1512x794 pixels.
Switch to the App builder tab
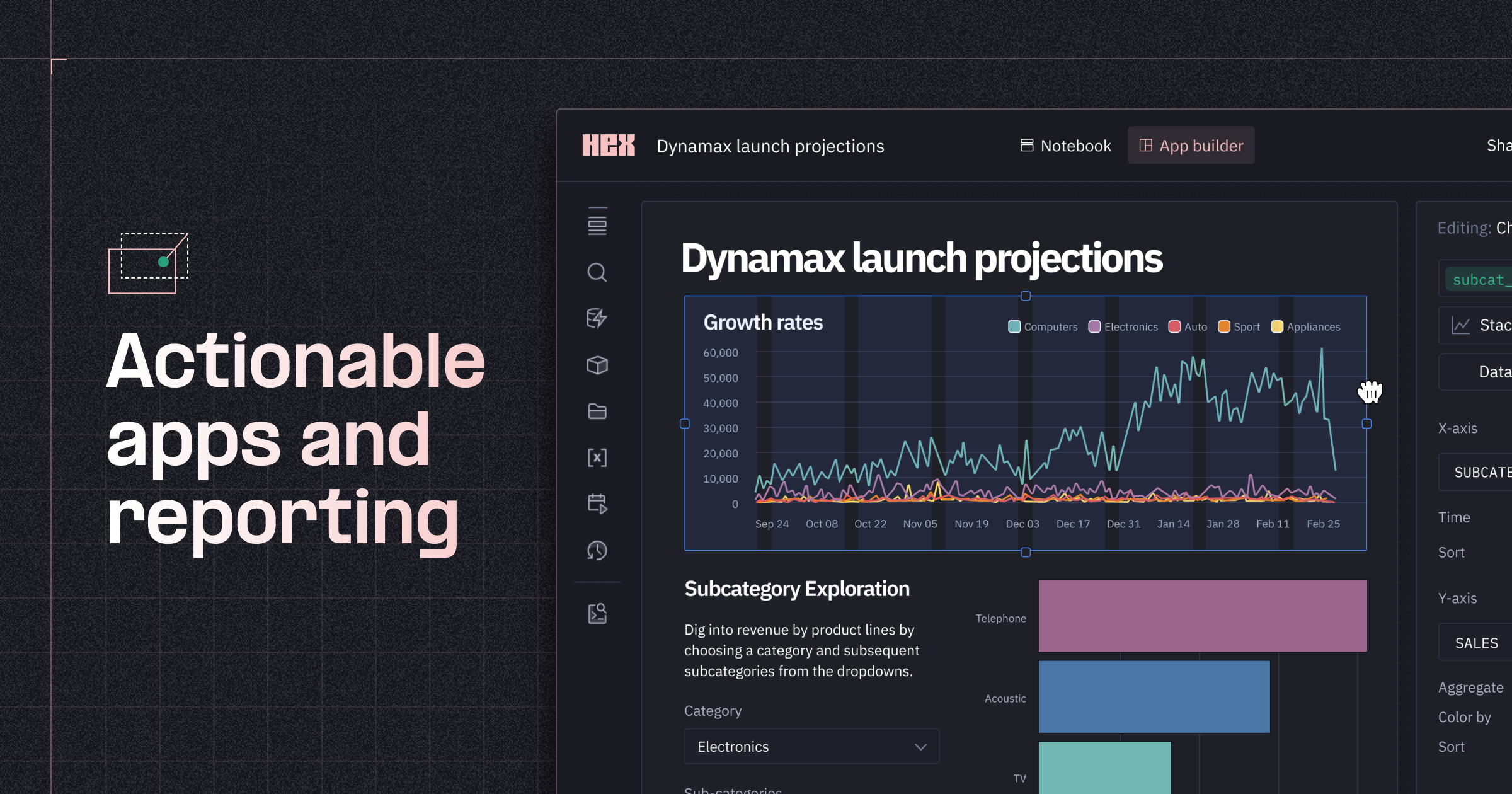coord(1191,146)
